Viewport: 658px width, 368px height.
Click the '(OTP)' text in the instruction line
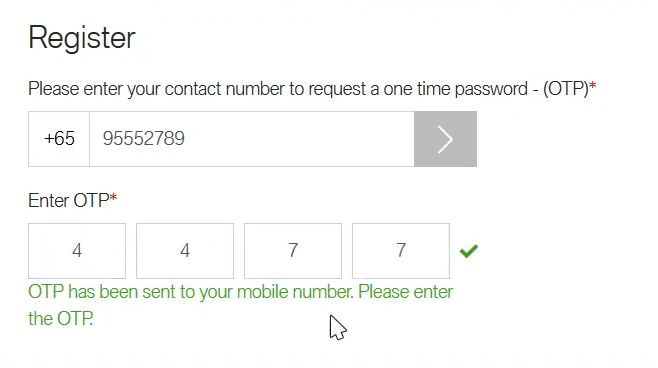click(x=566, y=89)
